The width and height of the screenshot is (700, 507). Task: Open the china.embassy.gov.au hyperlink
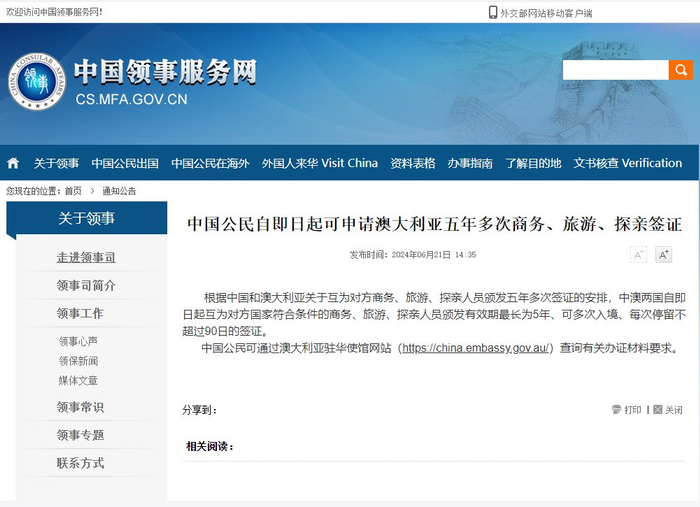475,348
